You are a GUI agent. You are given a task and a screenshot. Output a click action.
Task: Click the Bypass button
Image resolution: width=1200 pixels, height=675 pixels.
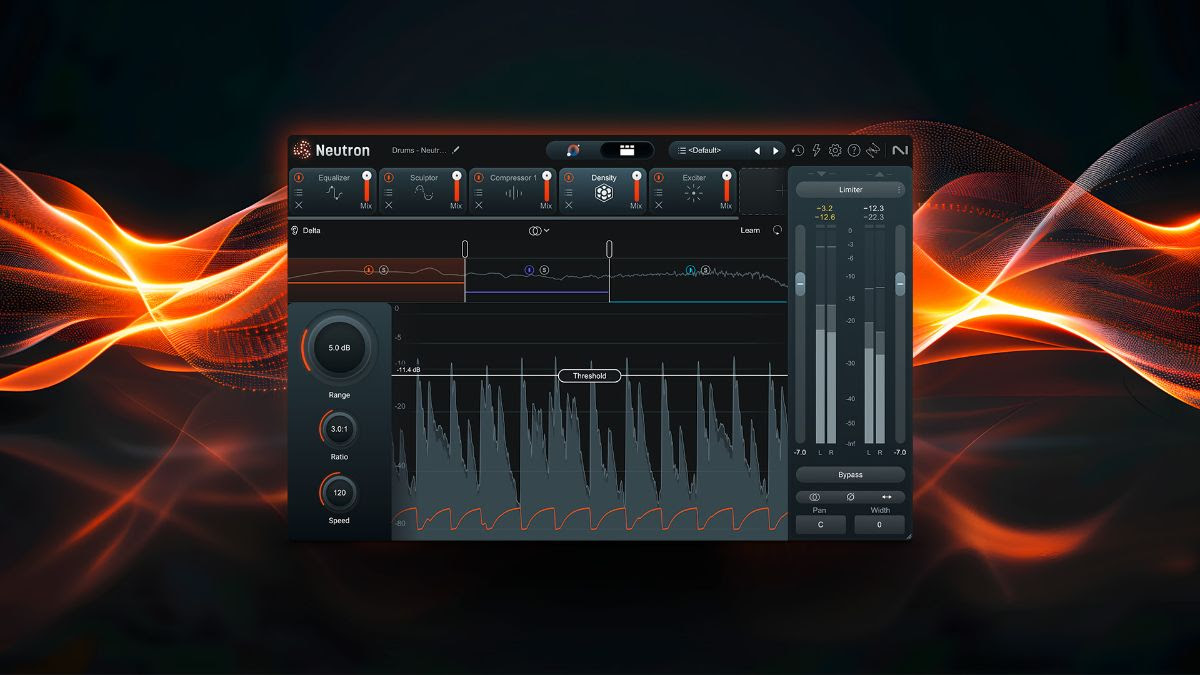tap(850, 475)
